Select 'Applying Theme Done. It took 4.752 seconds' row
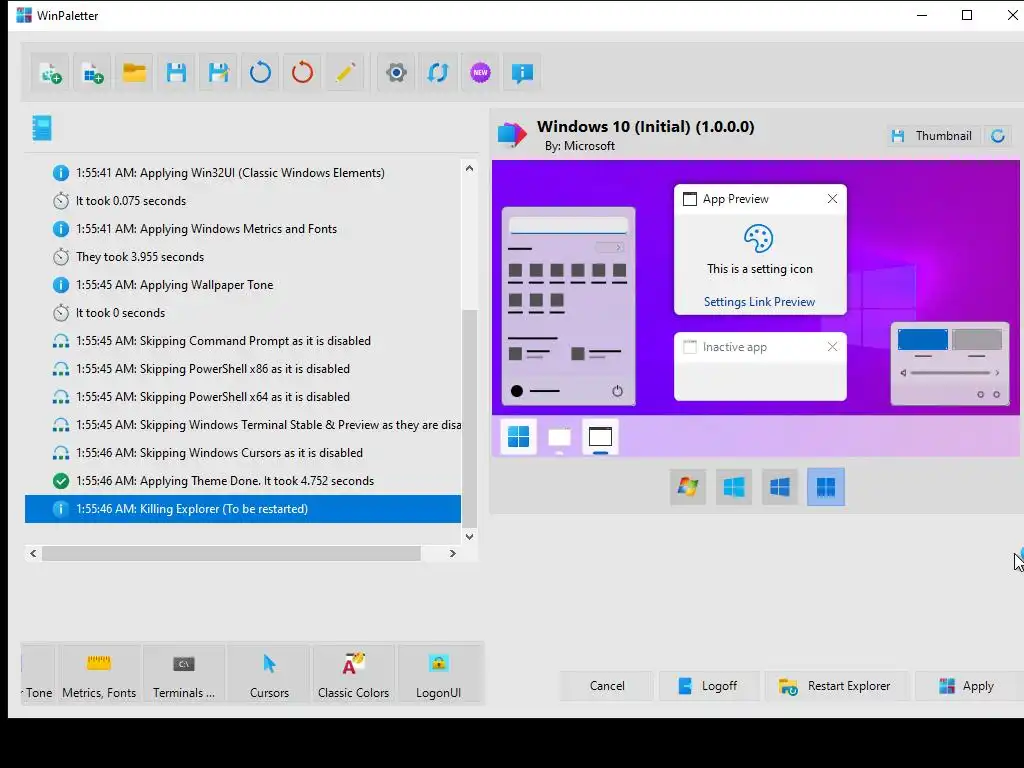The width and height of the screenshot is (1024, 768). click(243, 481)
